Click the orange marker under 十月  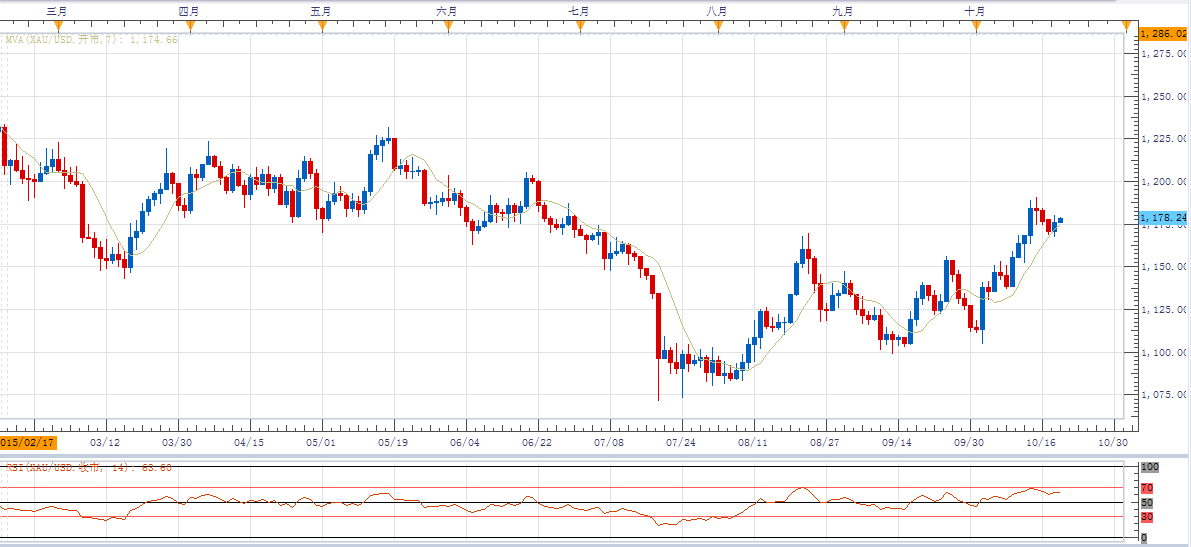coord(976,26)
